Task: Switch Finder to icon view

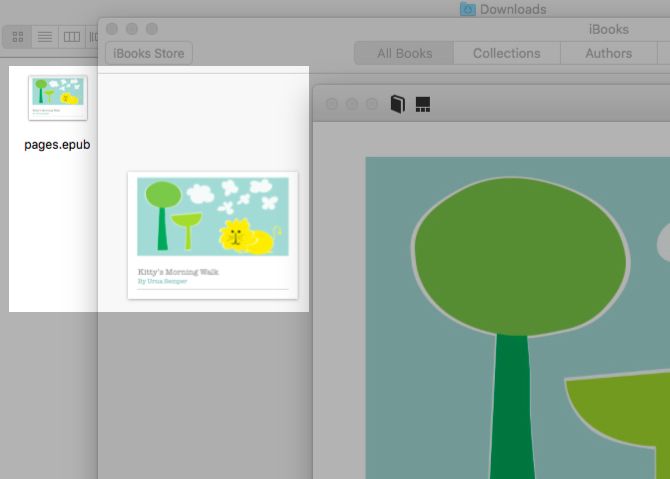Action: click(18, 37)
